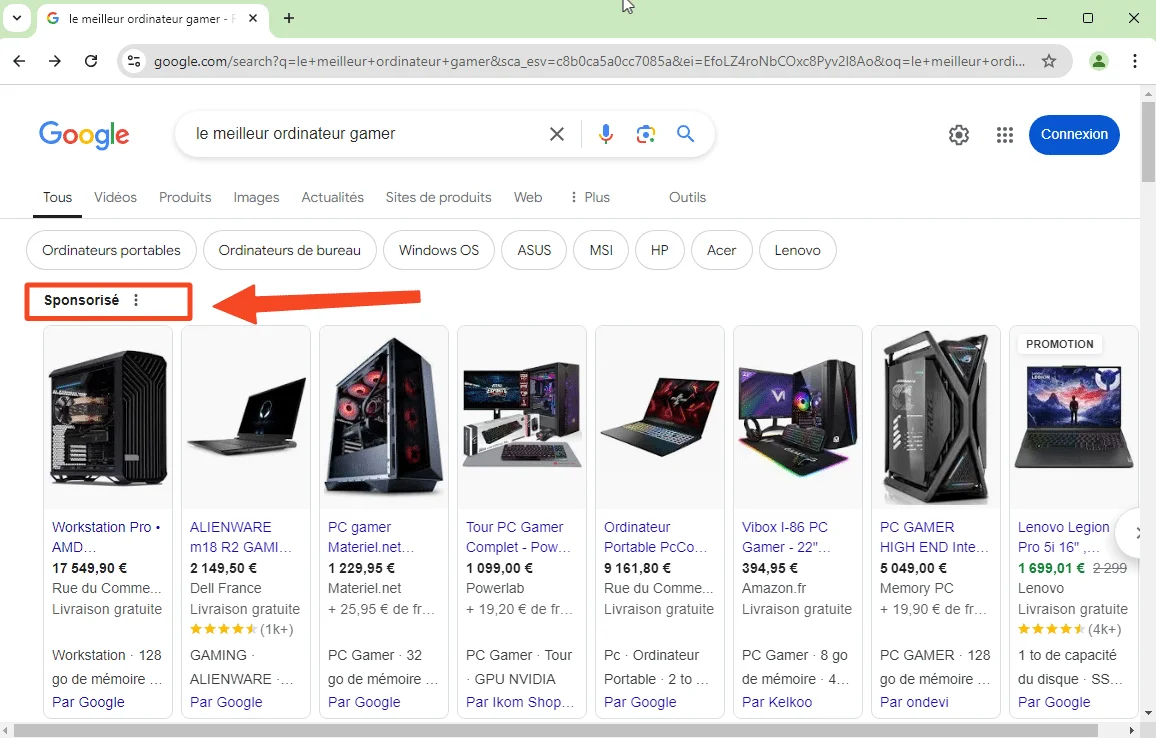
Task: Click the Amazon.fr seller name
Action: point(774,588)
